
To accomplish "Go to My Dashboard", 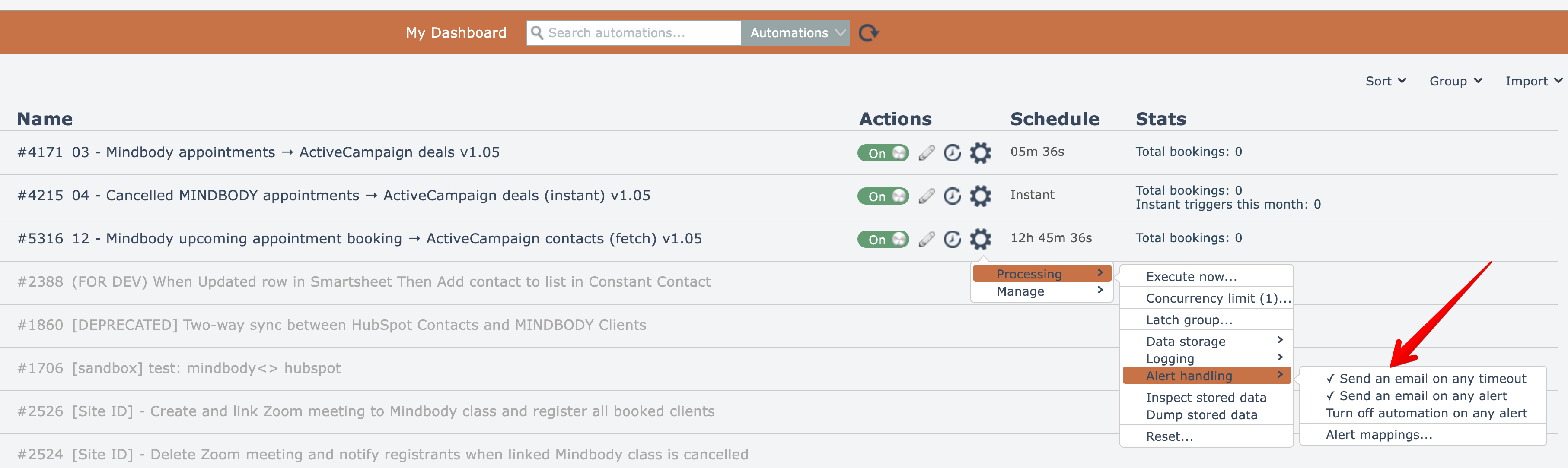I will tap(456, 33).
